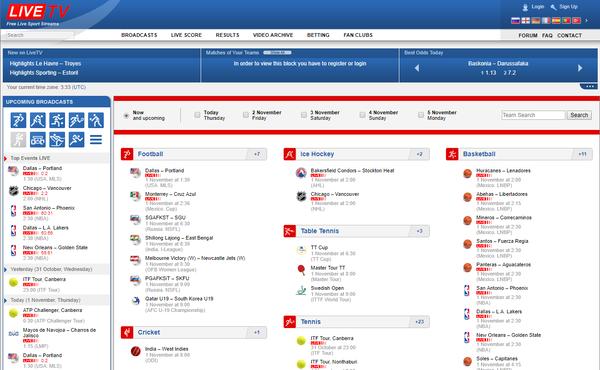The image size is (600, 370).
Task: Check the 2 November Friday checkbox
Action: click(246, 115)
